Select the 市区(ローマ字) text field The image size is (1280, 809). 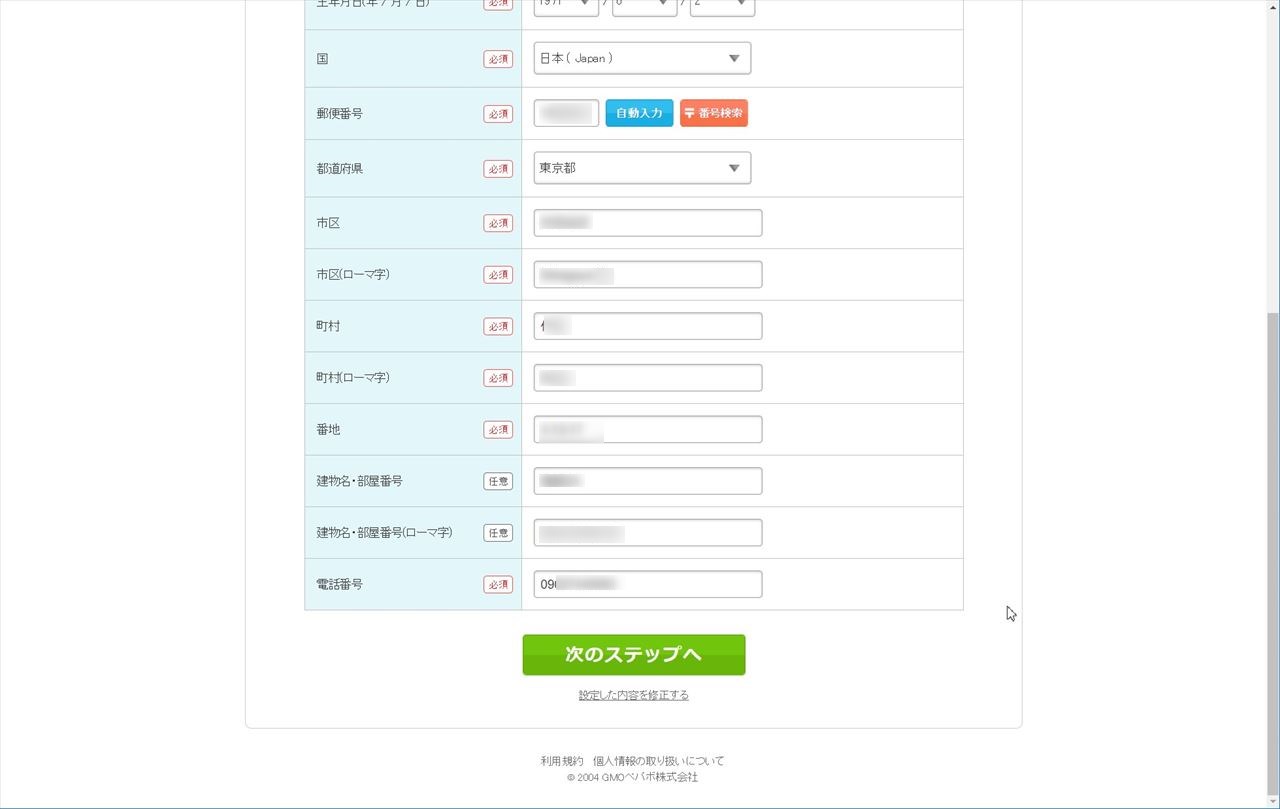click(648, 274)
